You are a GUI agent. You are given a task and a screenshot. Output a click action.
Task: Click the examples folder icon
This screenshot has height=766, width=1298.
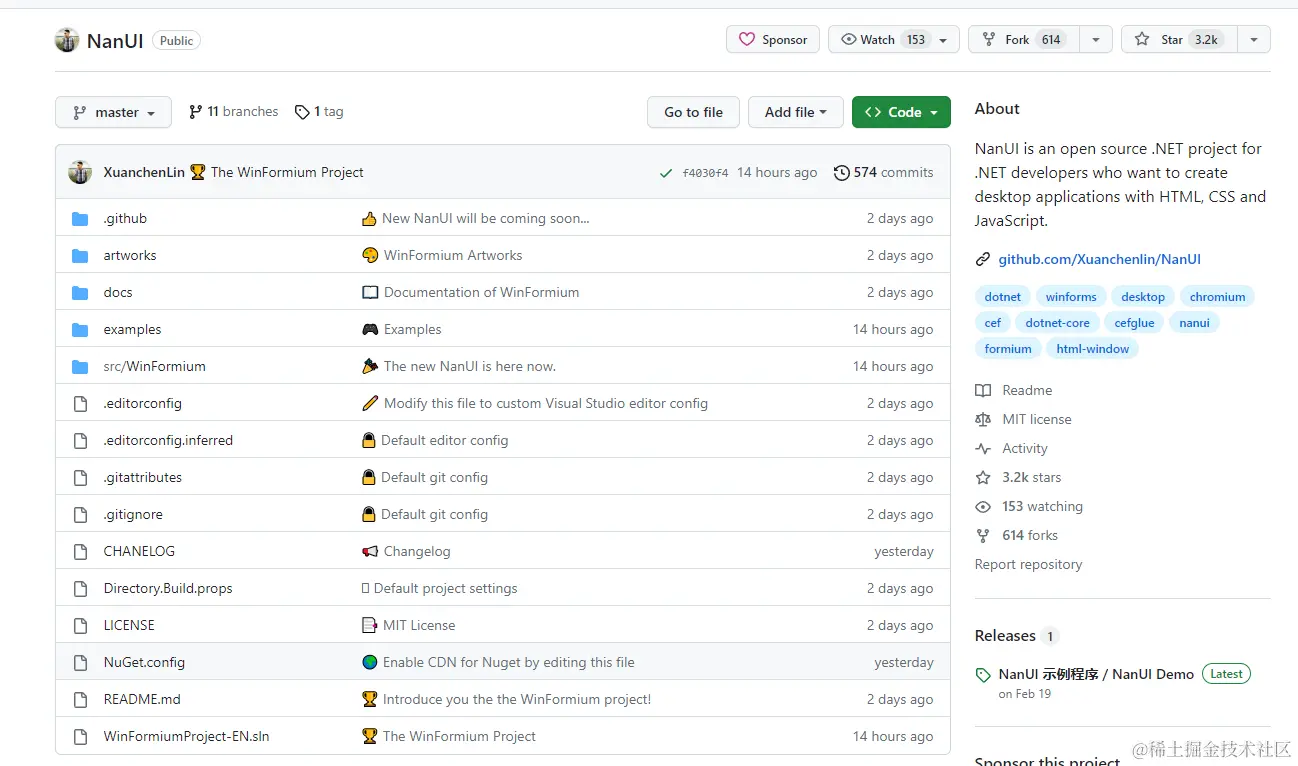tap(80, 329)
